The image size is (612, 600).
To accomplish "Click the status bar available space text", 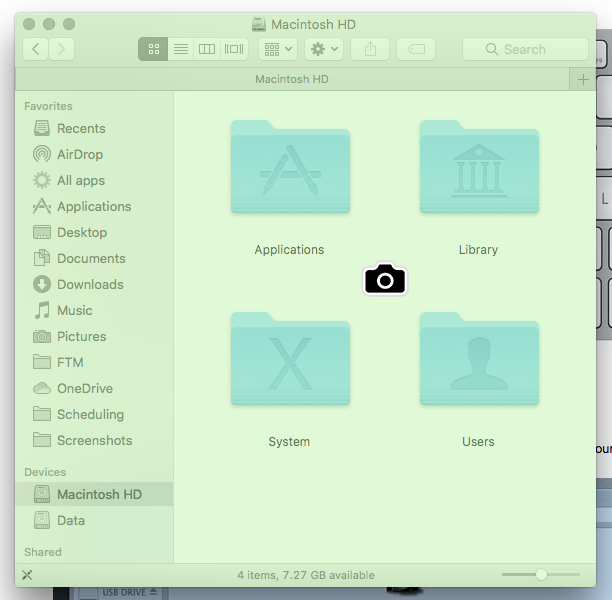I will coord(306,575).
